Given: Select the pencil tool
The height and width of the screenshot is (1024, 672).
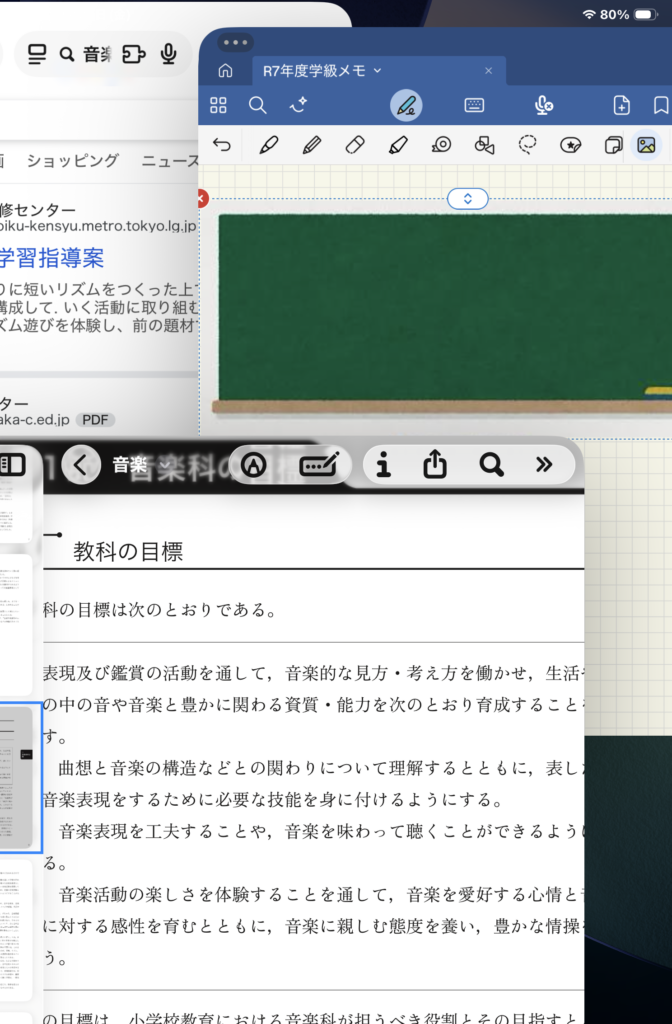Looking at the screenshot, I should (x=311, y=145).
